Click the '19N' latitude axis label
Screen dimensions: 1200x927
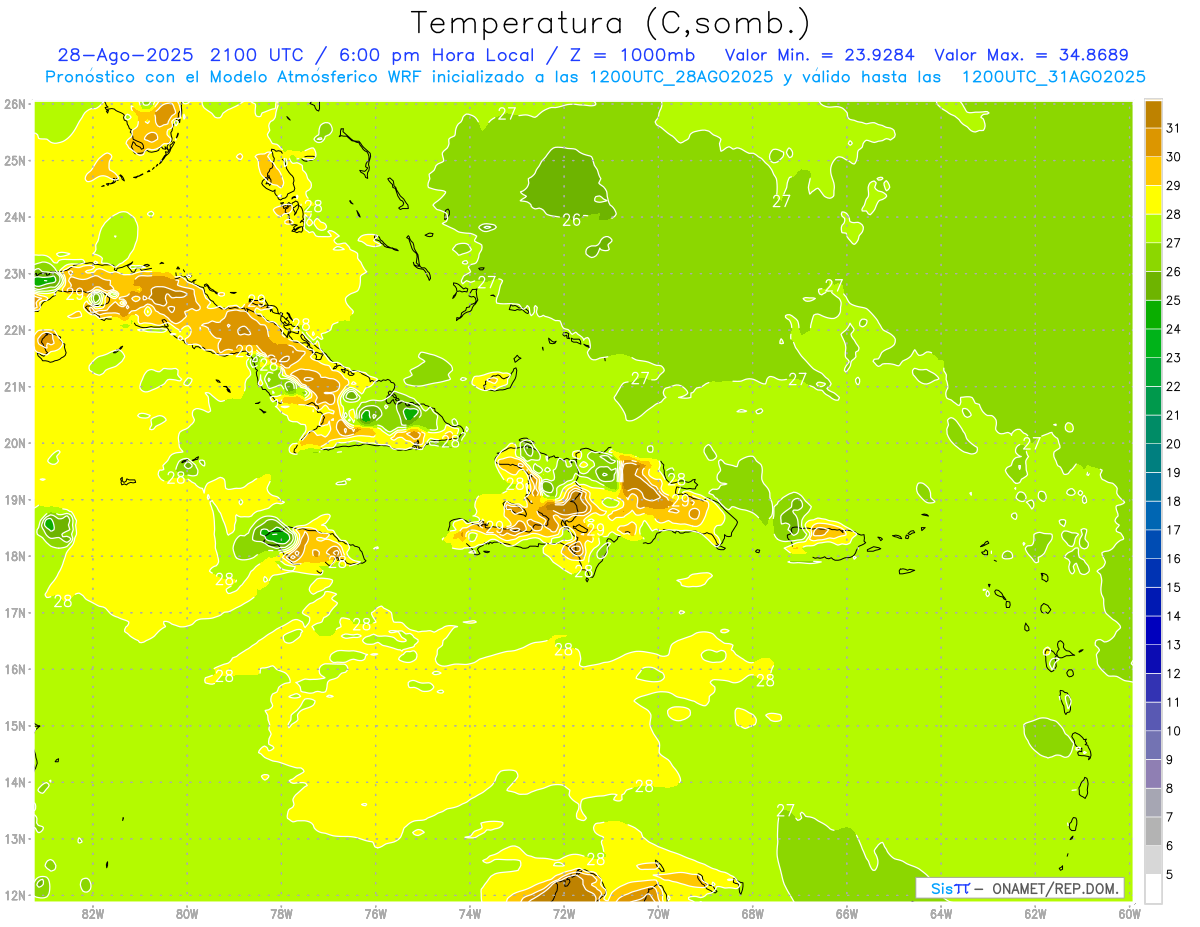pos(15,500)
